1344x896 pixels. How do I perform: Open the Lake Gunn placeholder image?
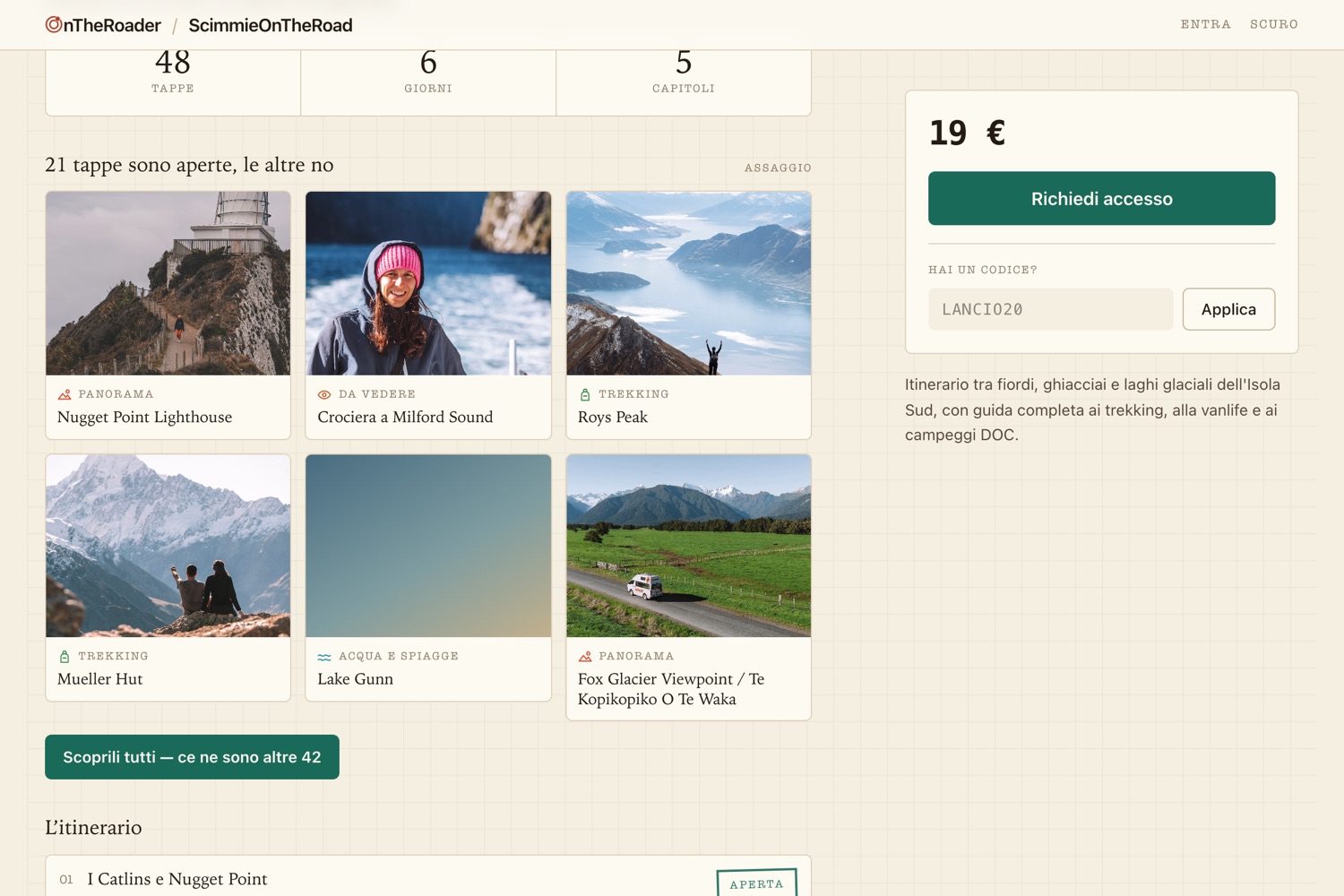click(428, 546)
